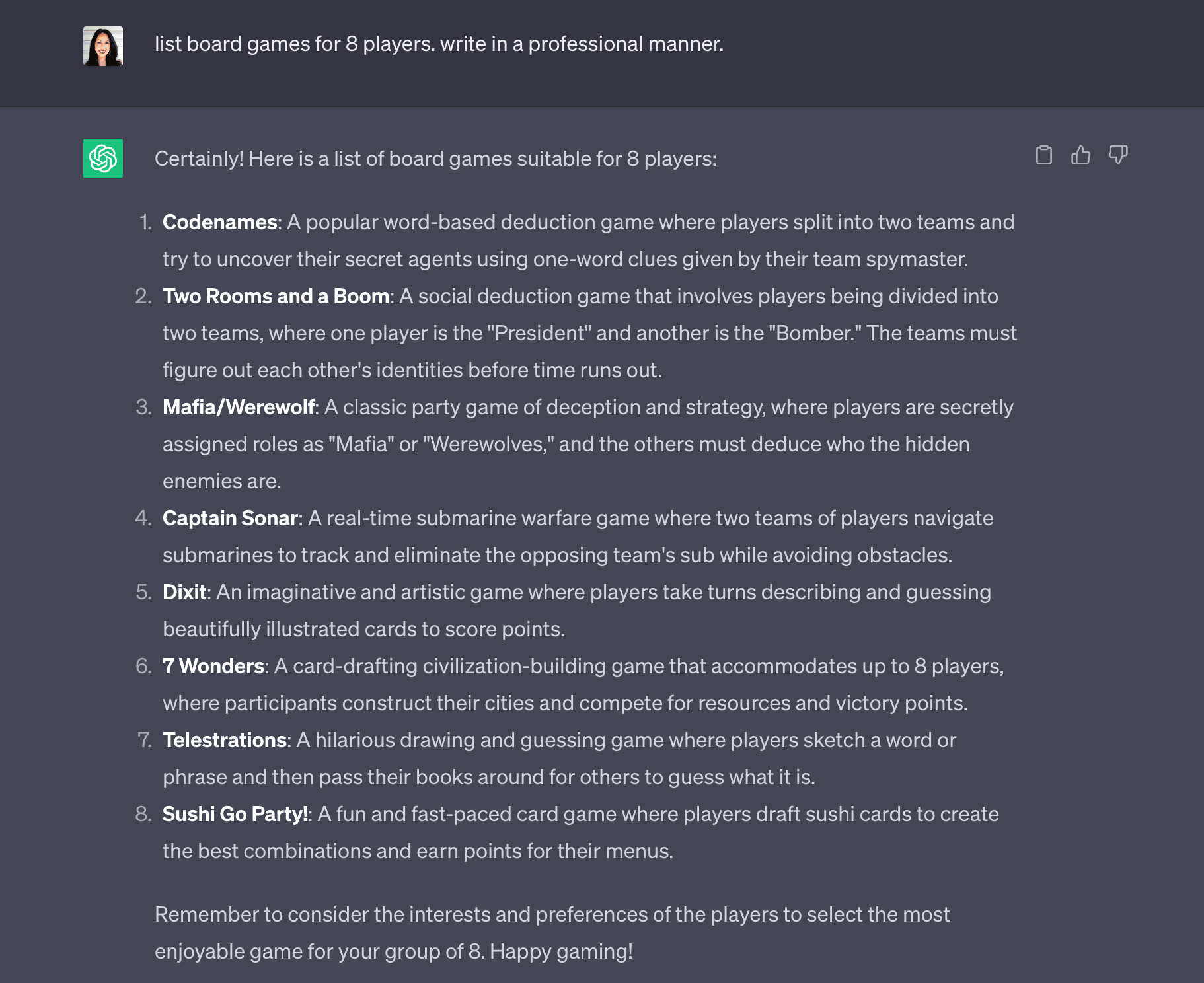This screenshot has width=1204, height=983.
Task: Copy the response with the clipboard icon
Action: [x=1043, y=155]
